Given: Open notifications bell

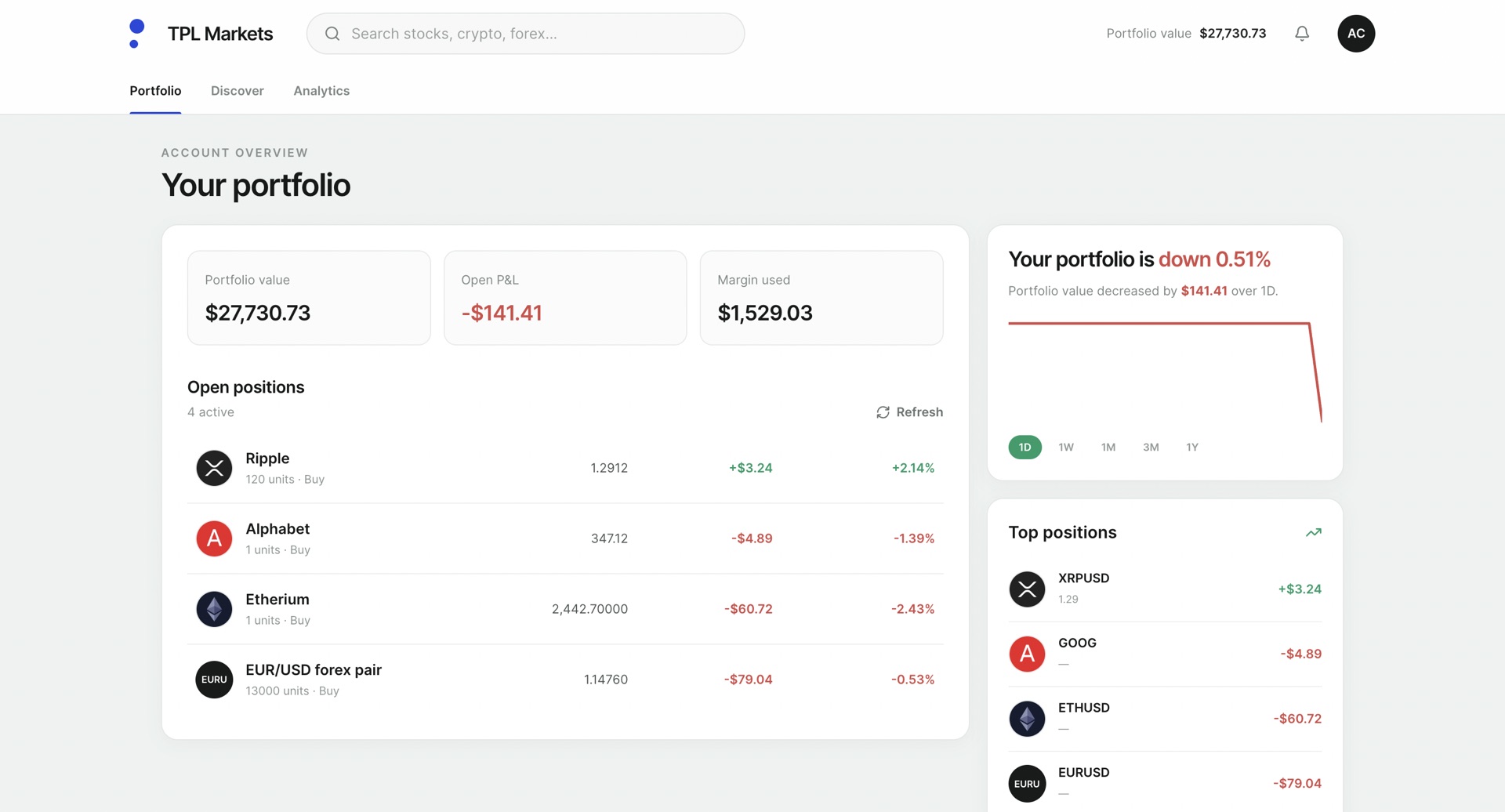Looking at the screenshot, I should click(1302, 34).
